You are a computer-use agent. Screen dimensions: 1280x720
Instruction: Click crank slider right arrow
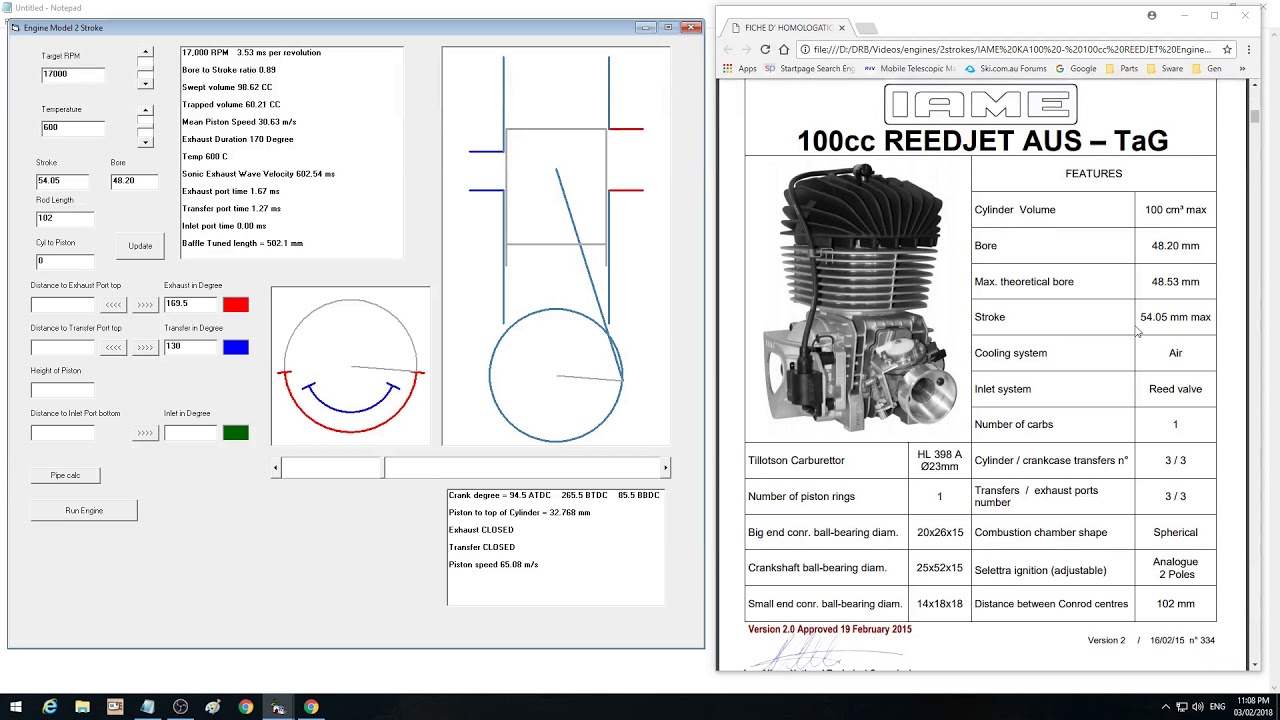[665, 467]
